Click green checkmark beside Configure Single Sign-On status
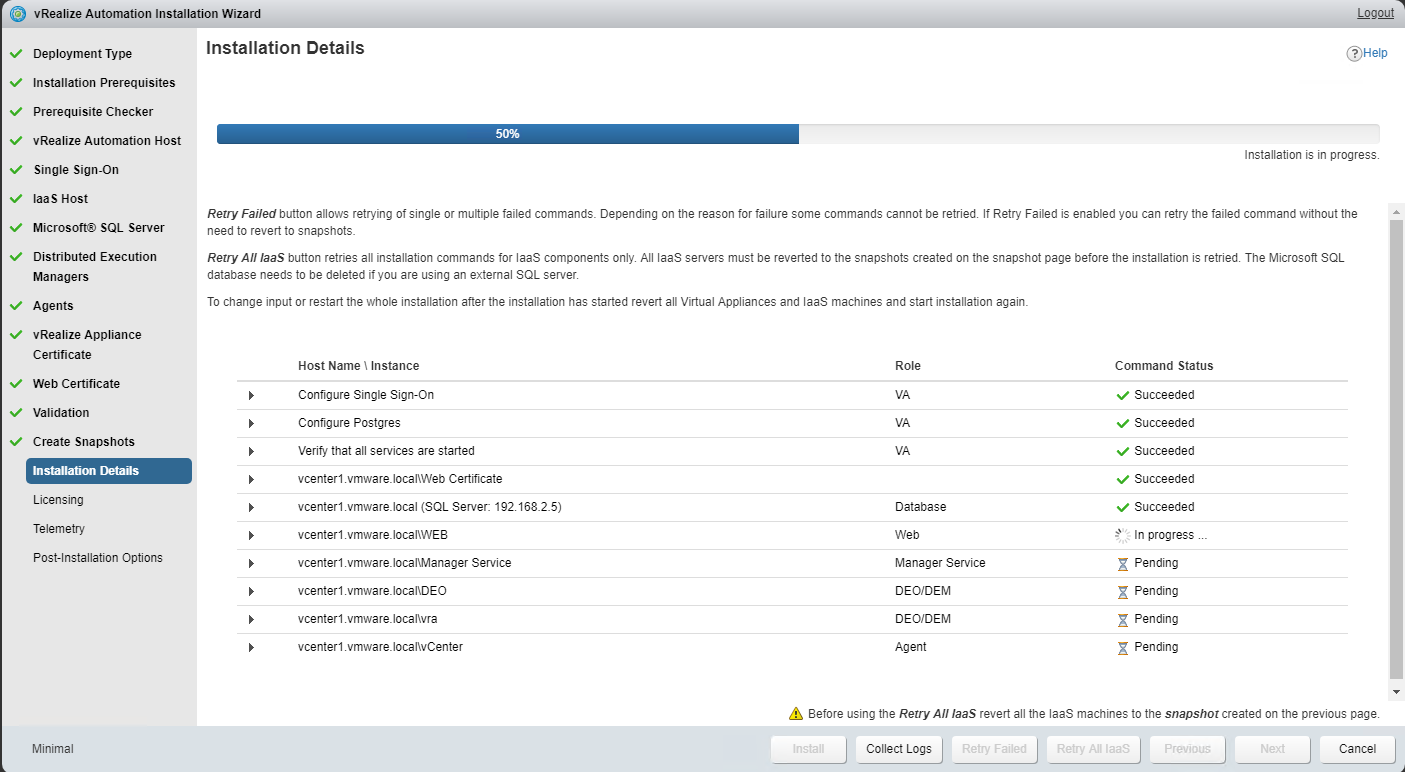 [1122, 395]
